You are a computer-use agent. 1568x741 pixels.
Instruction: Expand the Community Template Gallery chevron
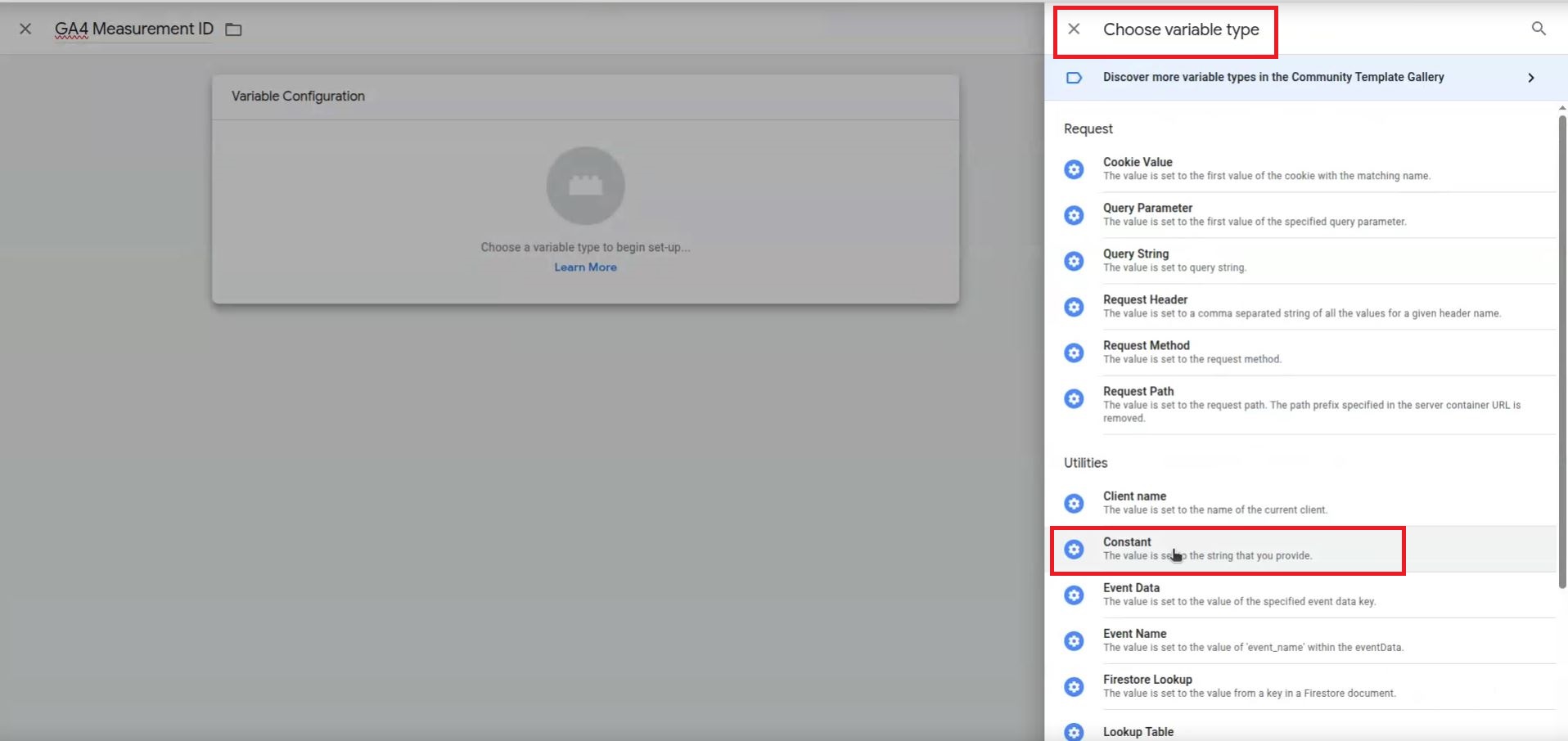[x=1531, y=78]
